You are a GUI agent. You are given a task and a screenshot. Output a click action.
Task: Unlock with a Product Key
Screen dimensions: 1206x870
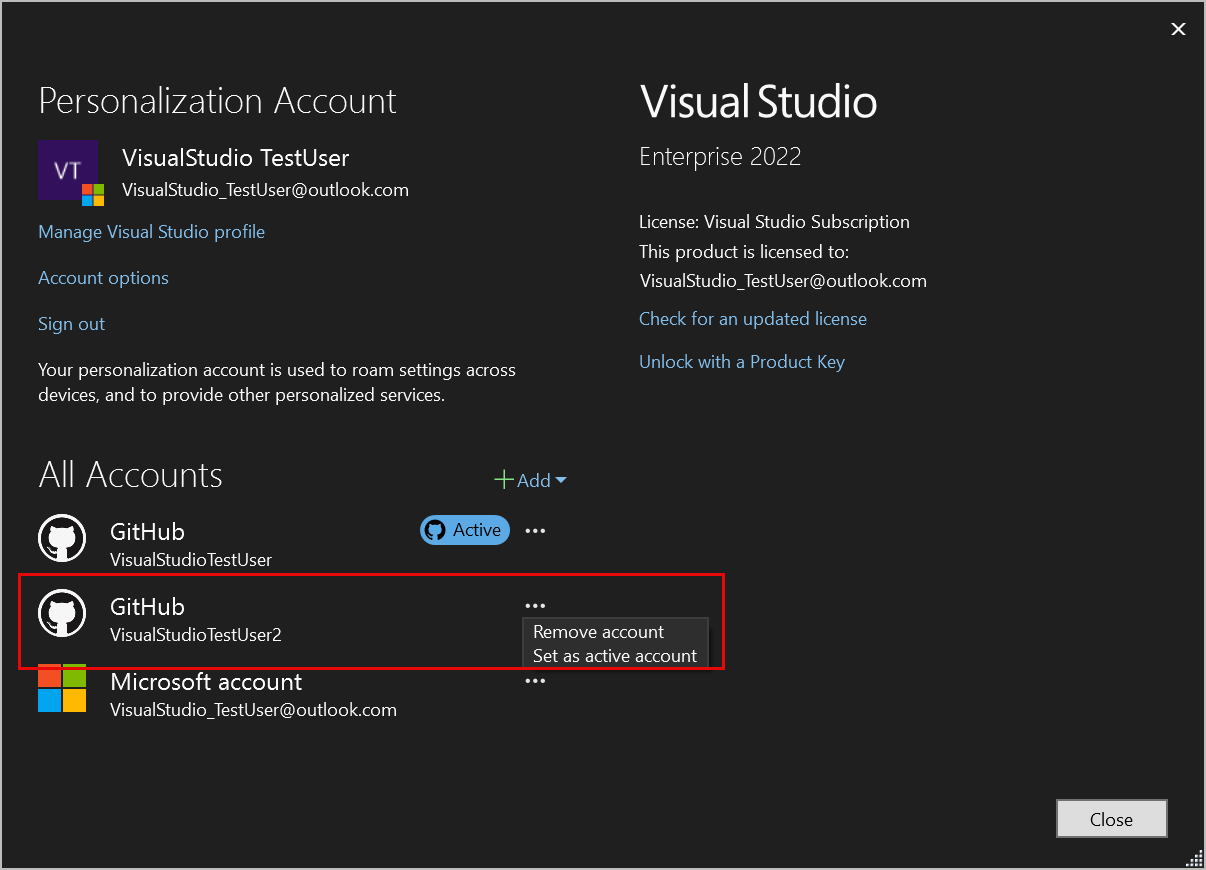click(x=742, y=361)
